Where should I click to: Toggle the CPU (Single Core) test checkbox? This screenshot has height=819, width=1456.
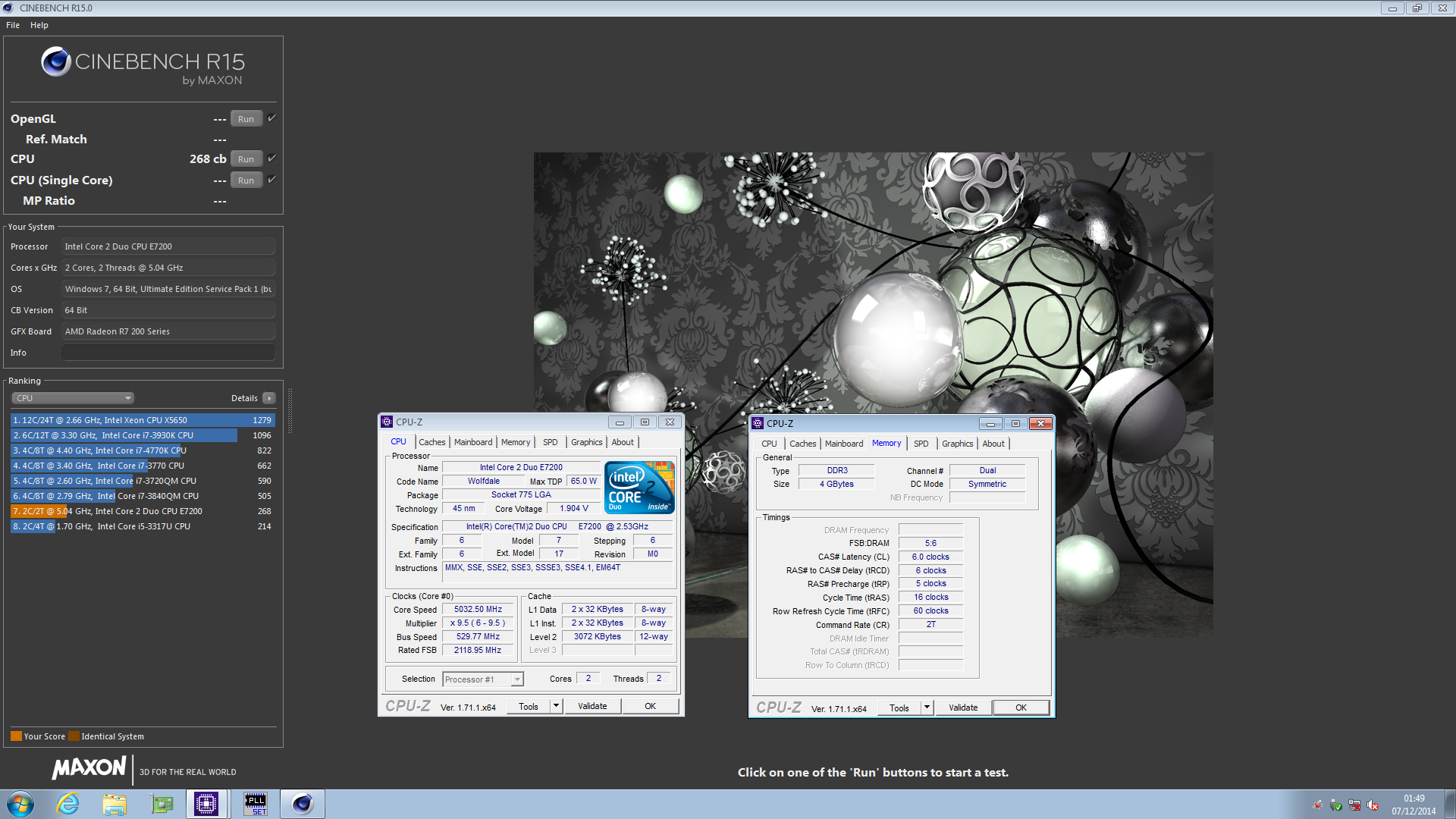271,180
